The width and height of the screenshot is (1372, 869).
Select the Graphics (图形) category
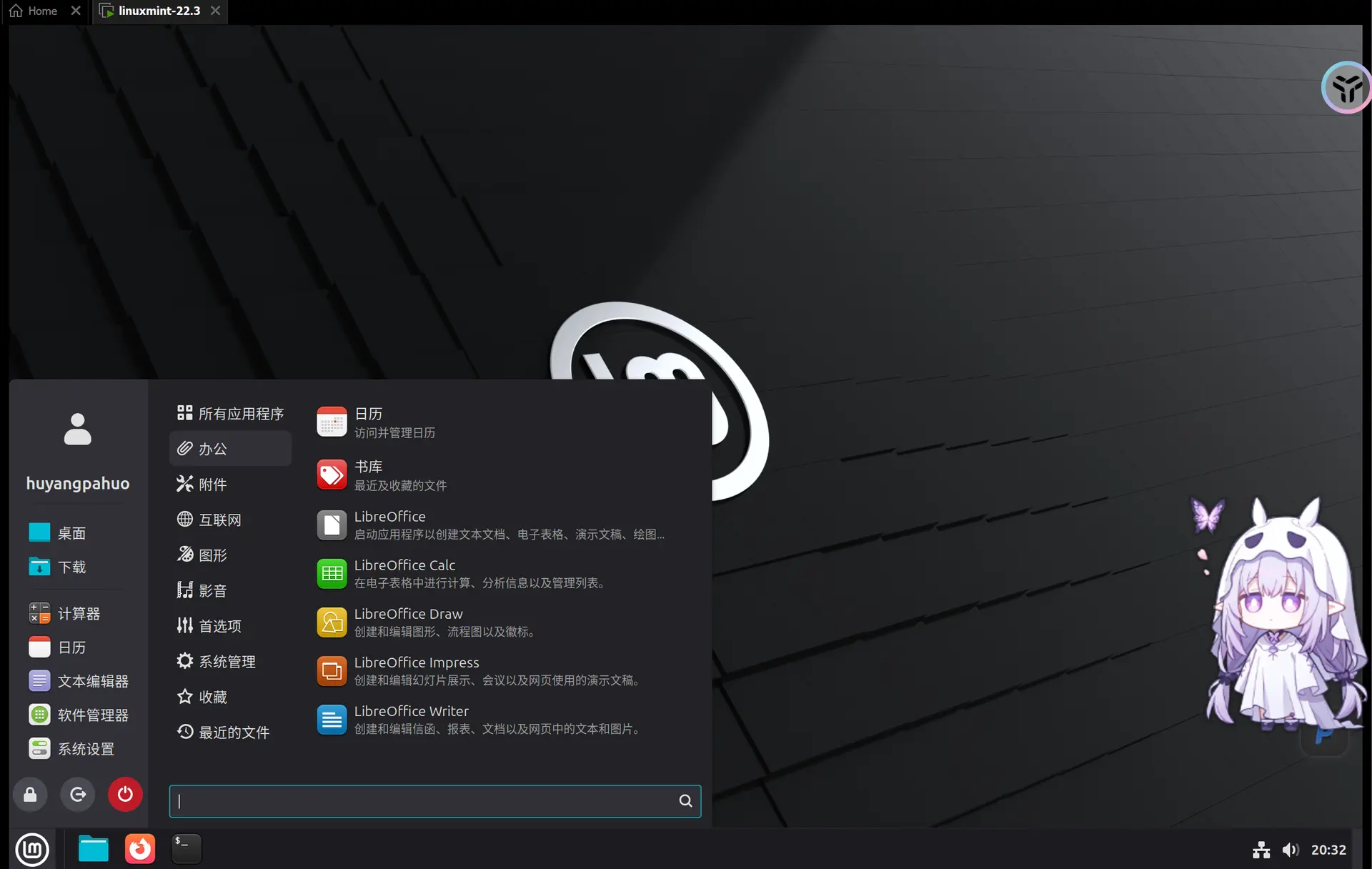click(x=230, y=555)
